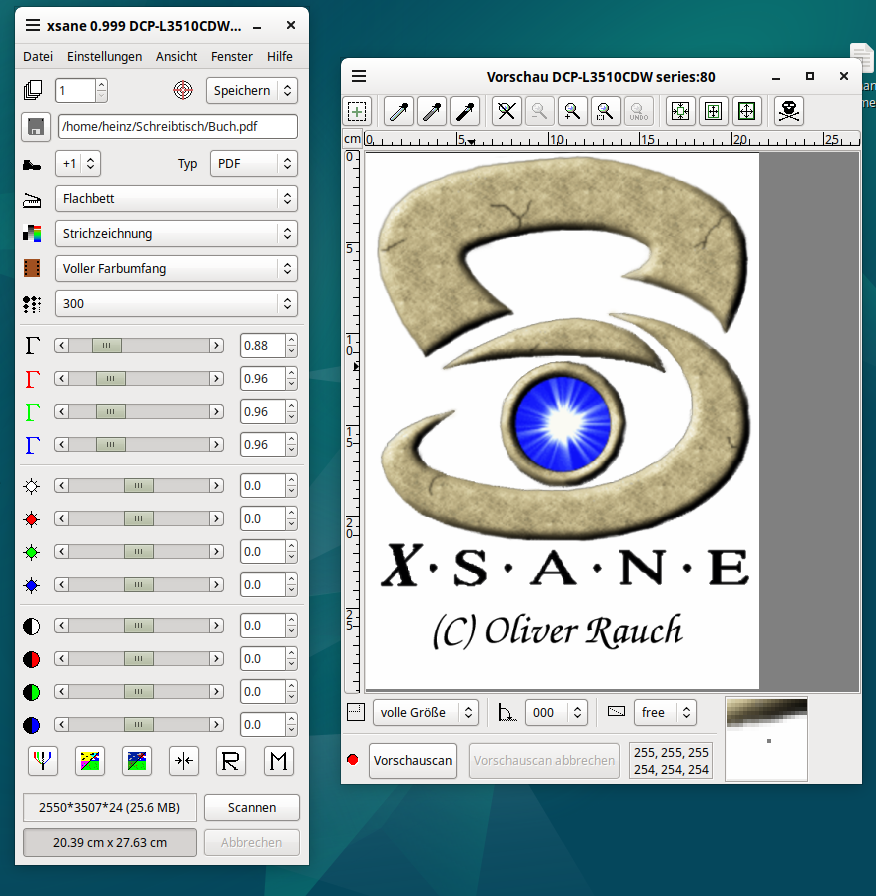Click the overall brightness slider handle
876x896 pixels.
click(139, 486)
